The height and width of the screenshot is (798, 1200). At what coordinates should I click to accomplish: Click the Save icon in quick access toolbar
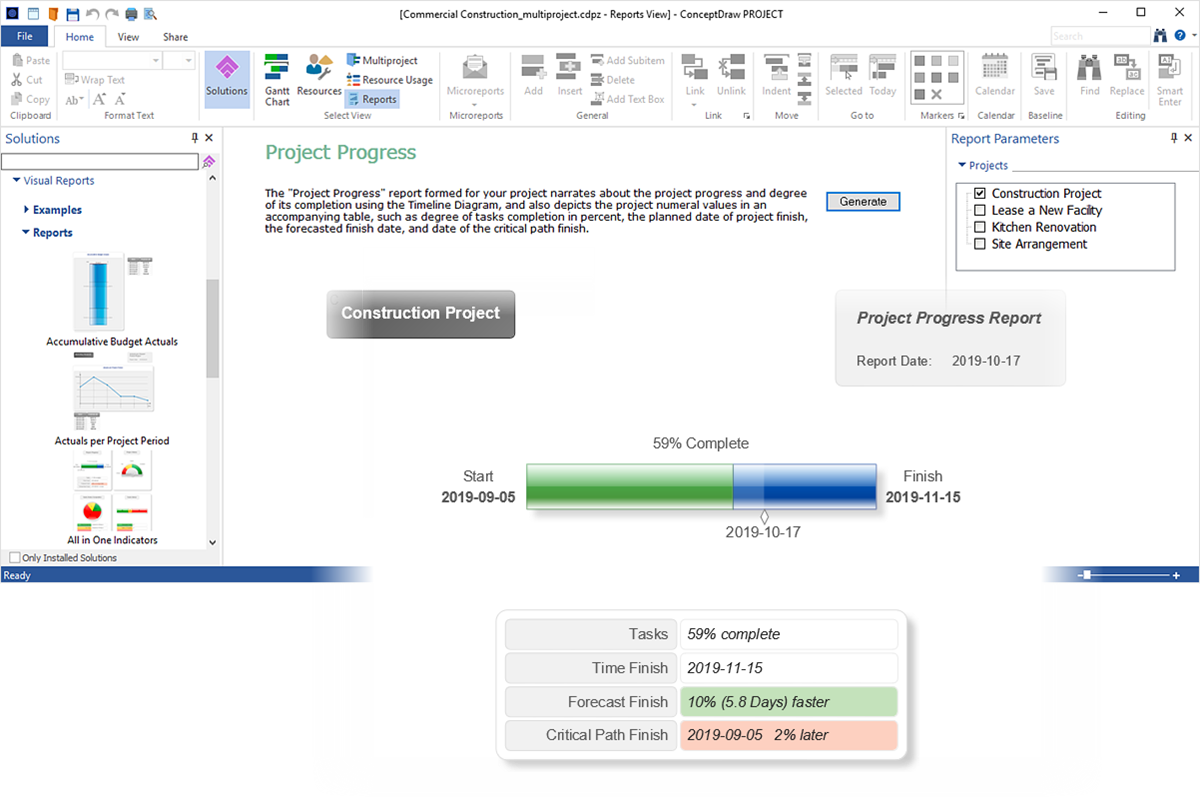click(x=72, y=14)
